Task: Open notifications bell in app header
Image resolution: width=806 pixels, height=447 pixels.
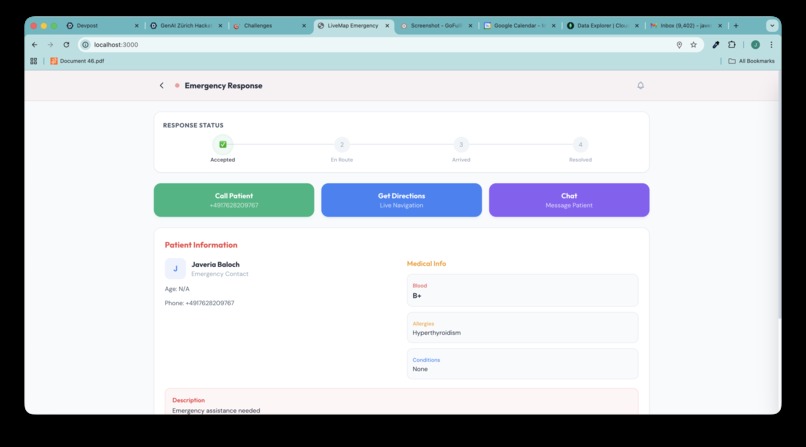Action: pyautogui.click(x=640, y=85)
